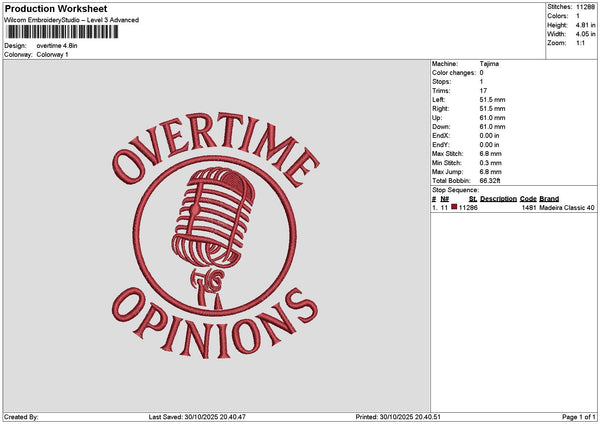
Task: Click the needle number 11 in stop row
Action: tap(444, 208)
